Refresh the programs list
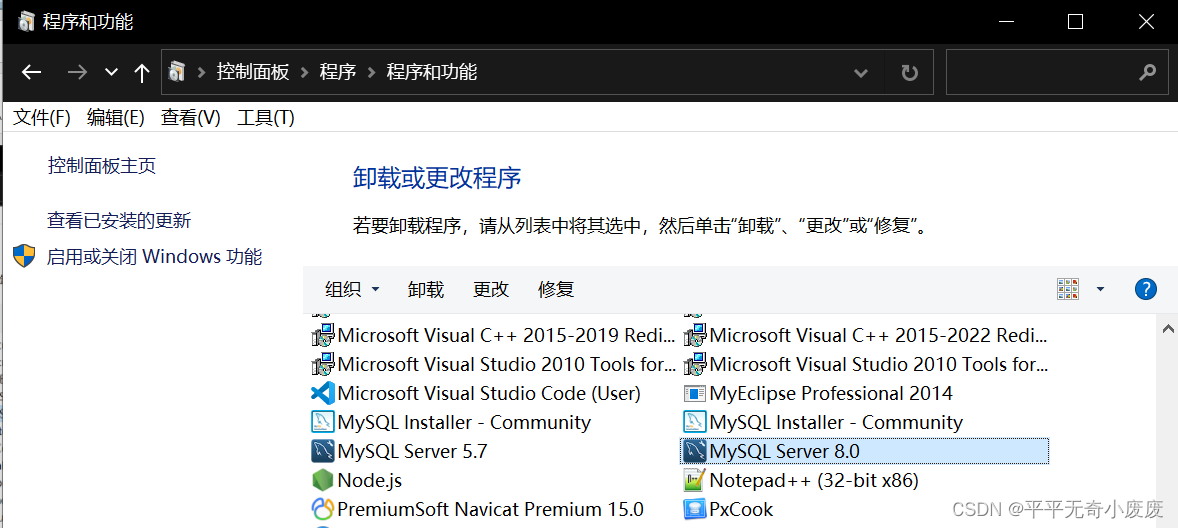 pyautogui.click(x=909, y=73)
